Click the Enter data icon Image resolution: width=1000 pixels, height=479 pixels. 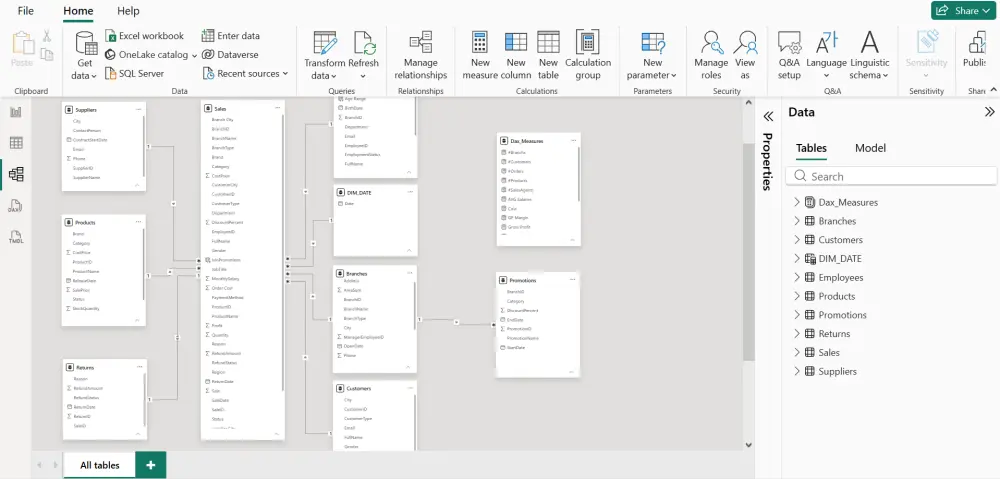(208, 36)
